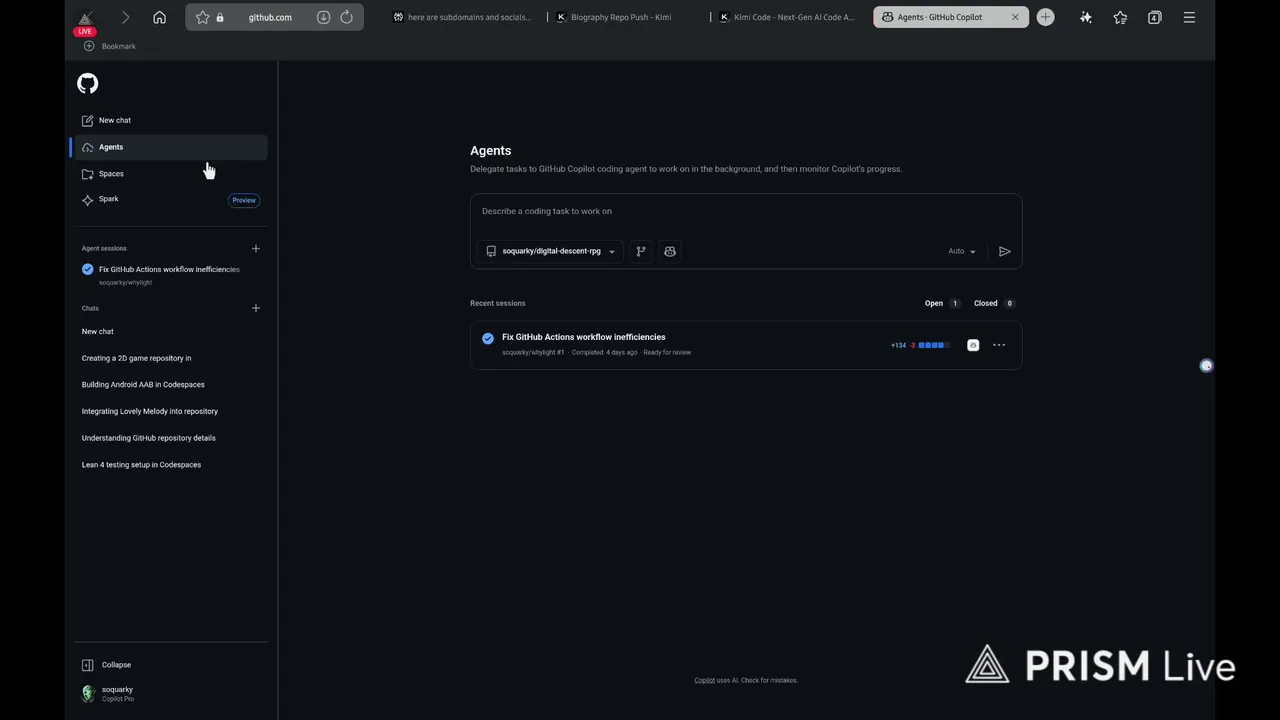Open the branch selector icon
The width and height of the screenshot is (1280, 720).
(641, 252)
